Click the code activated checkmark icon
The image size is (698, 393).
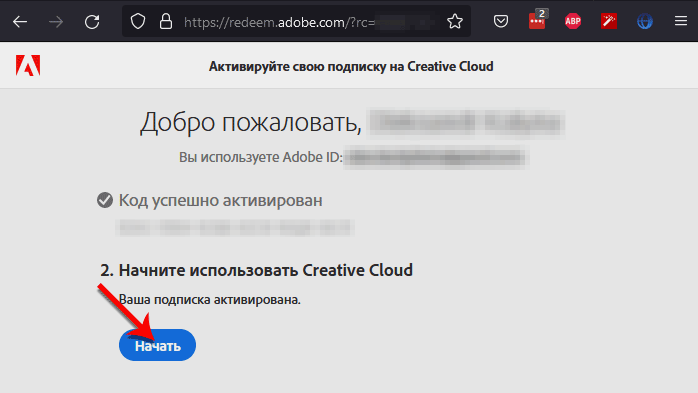105,200
